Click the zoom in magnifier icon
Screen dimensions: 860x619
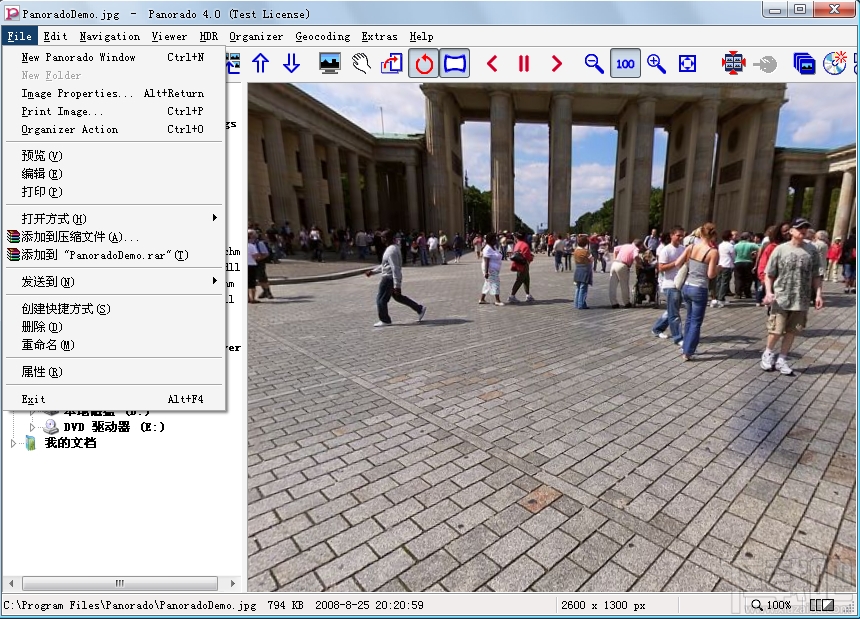(656, 64)
